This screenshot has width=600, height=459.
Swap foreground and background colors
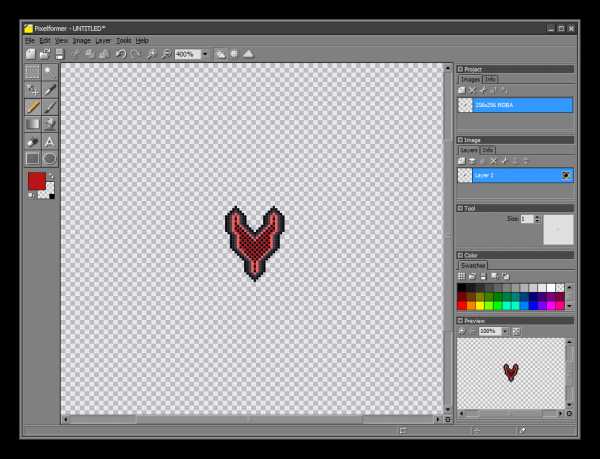pyautogui.click(x=50, y=176)
